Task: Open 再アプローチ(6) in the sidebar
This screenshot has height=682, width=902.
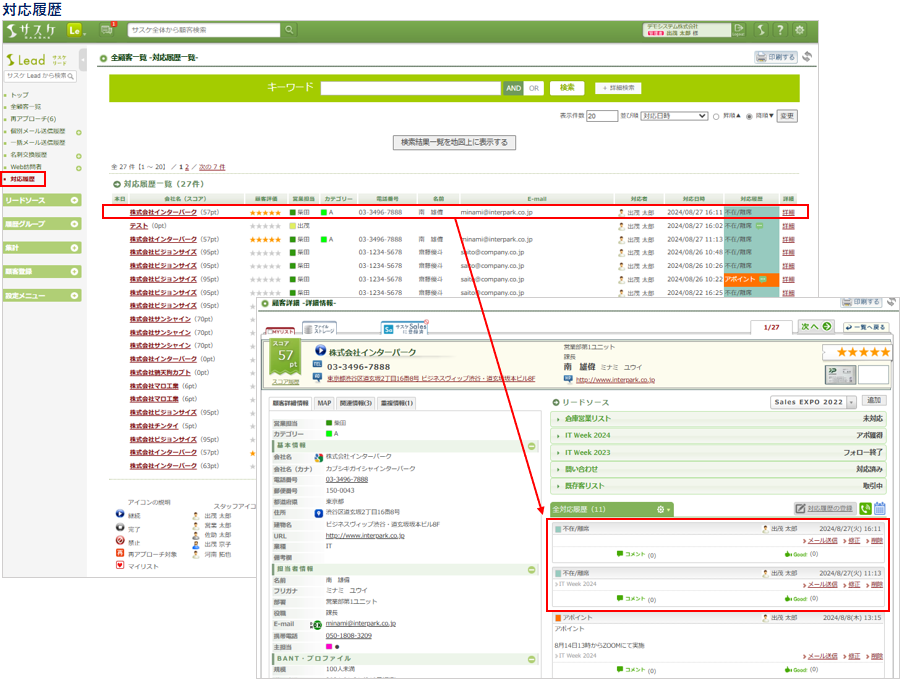Action: coord(33,119)
